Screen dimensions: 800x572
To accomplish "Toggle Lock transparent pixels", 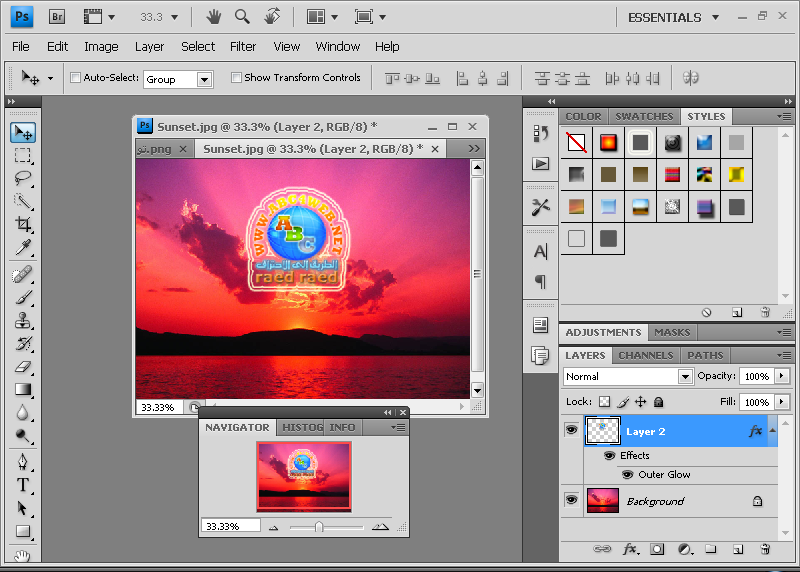I will point(605,402).
